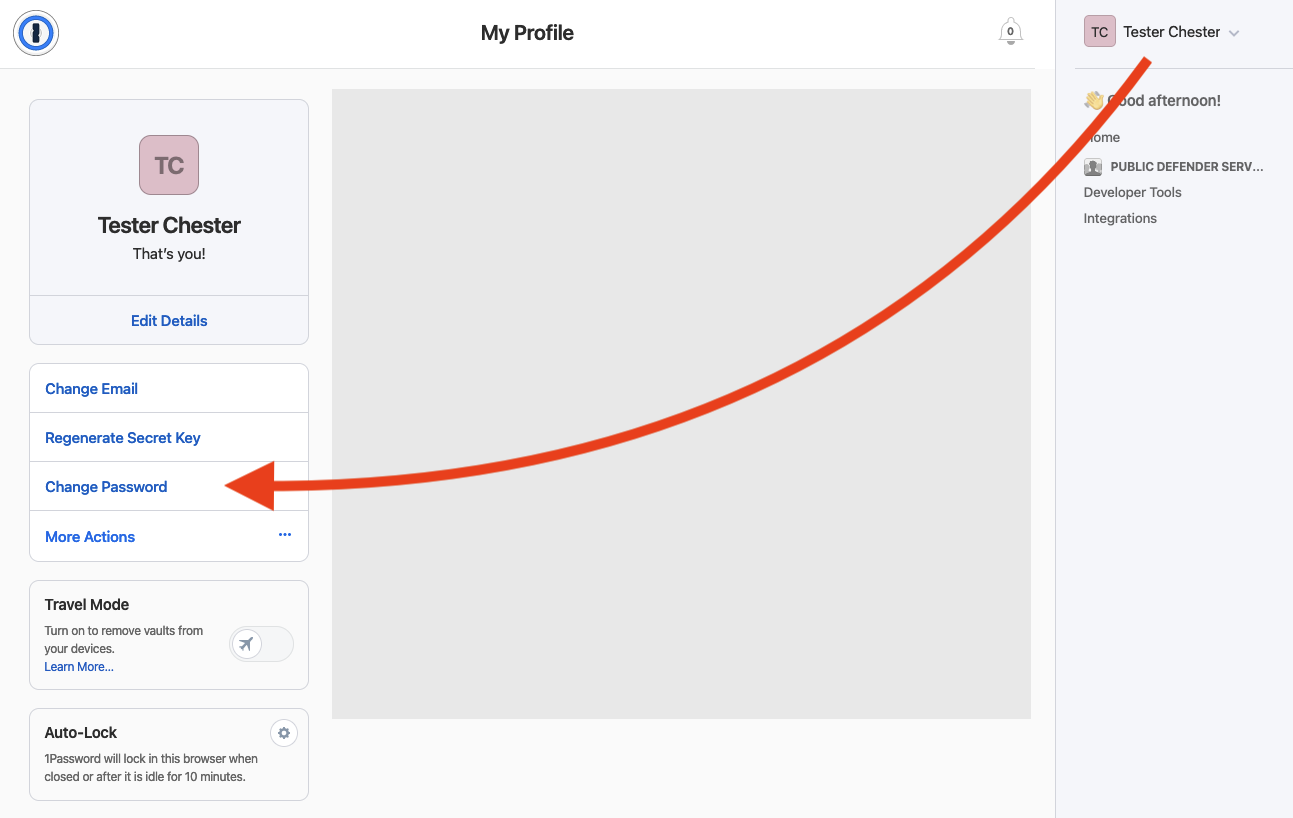Open the More Actions menu
1293x818 pixels.
(x=90, y=537)
